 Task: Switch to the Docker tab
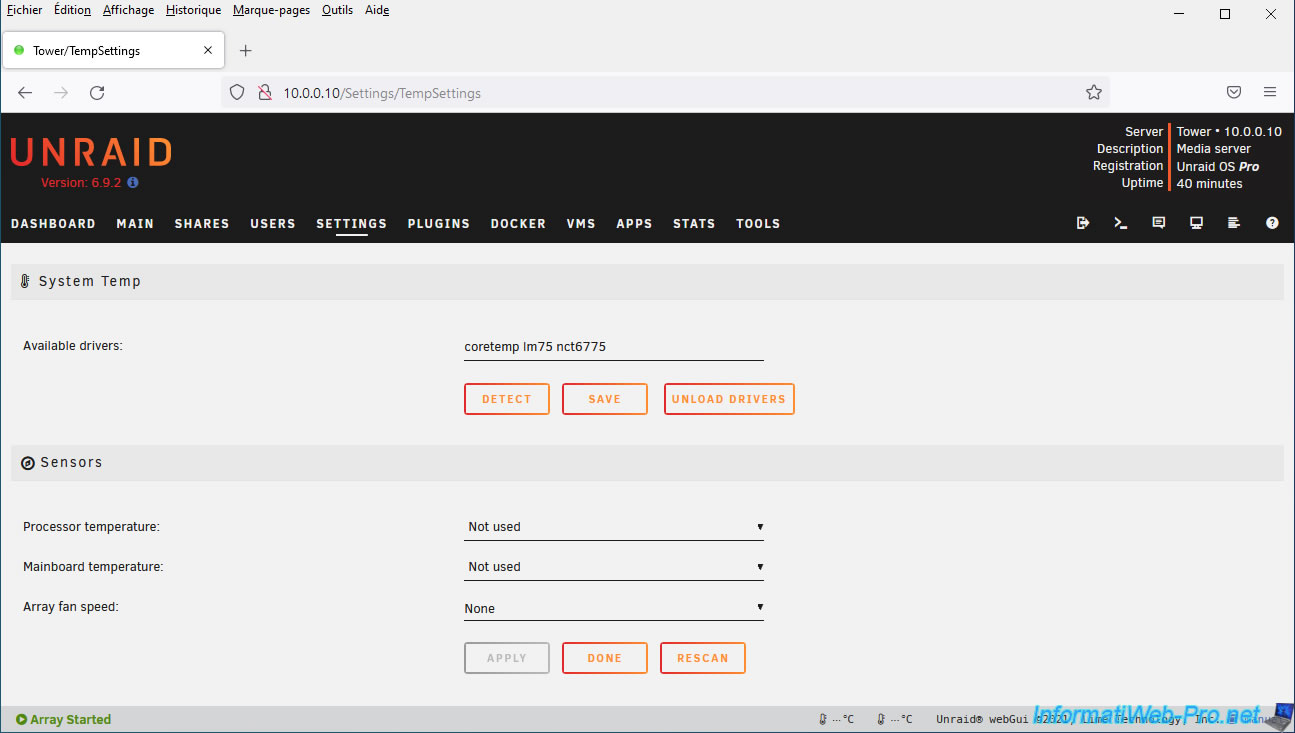(518, 224)
